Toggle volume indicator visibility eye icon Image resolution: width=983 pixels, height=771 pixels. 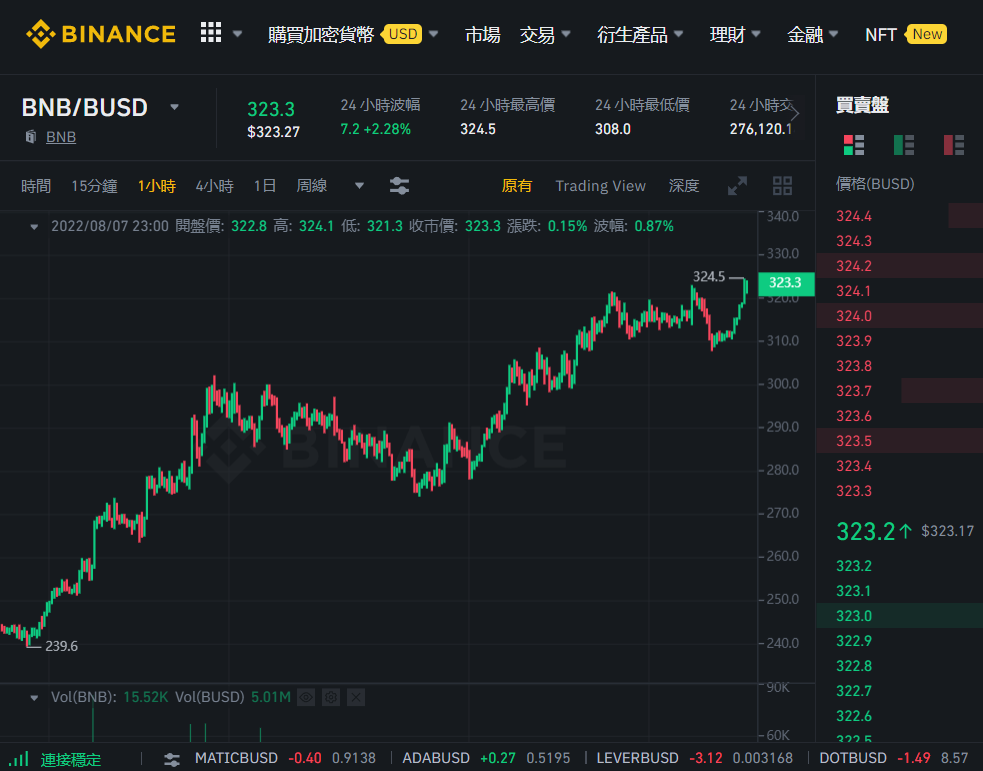point(306,697)
